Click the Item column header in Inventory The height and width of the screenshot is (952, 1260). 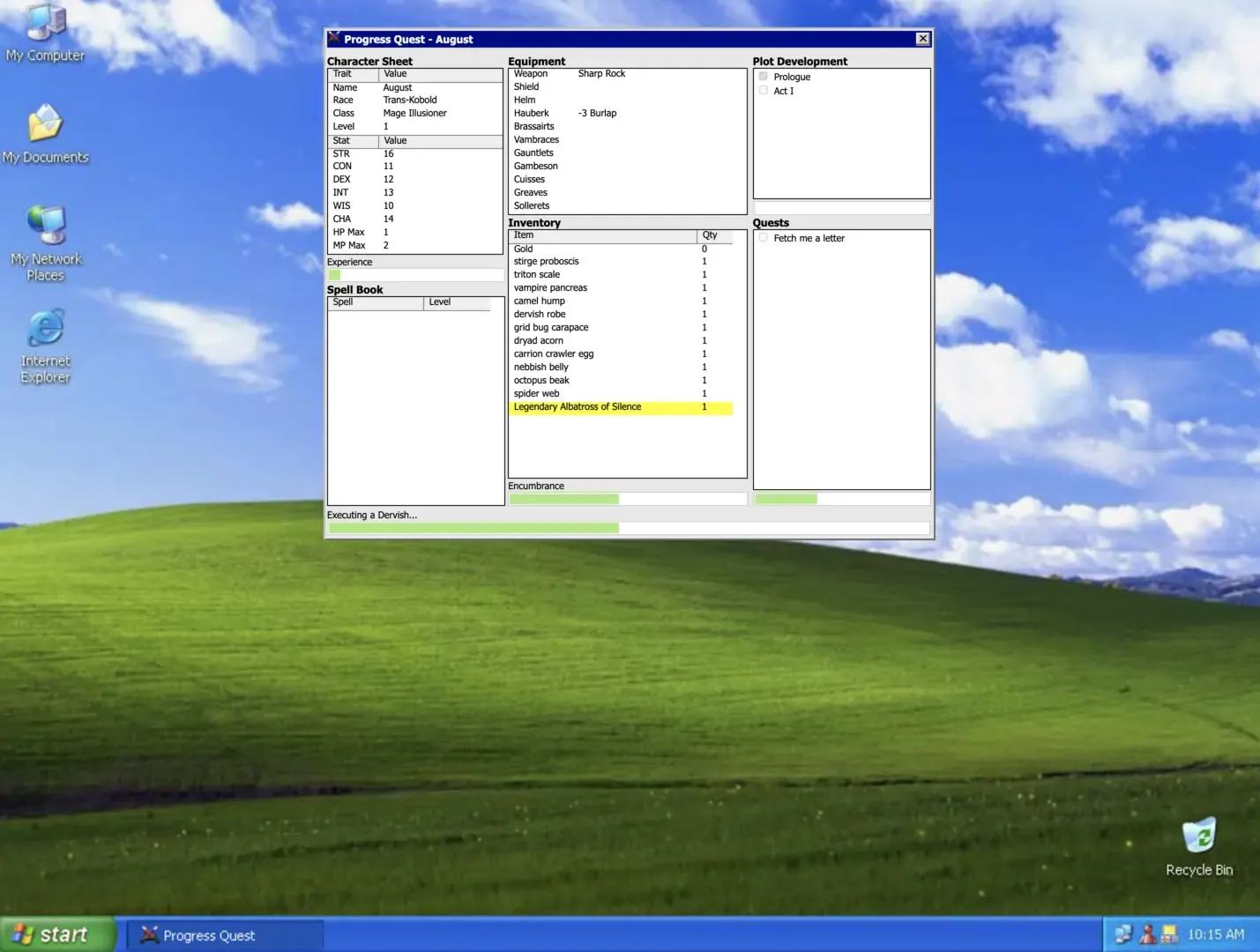coord(602,235)
